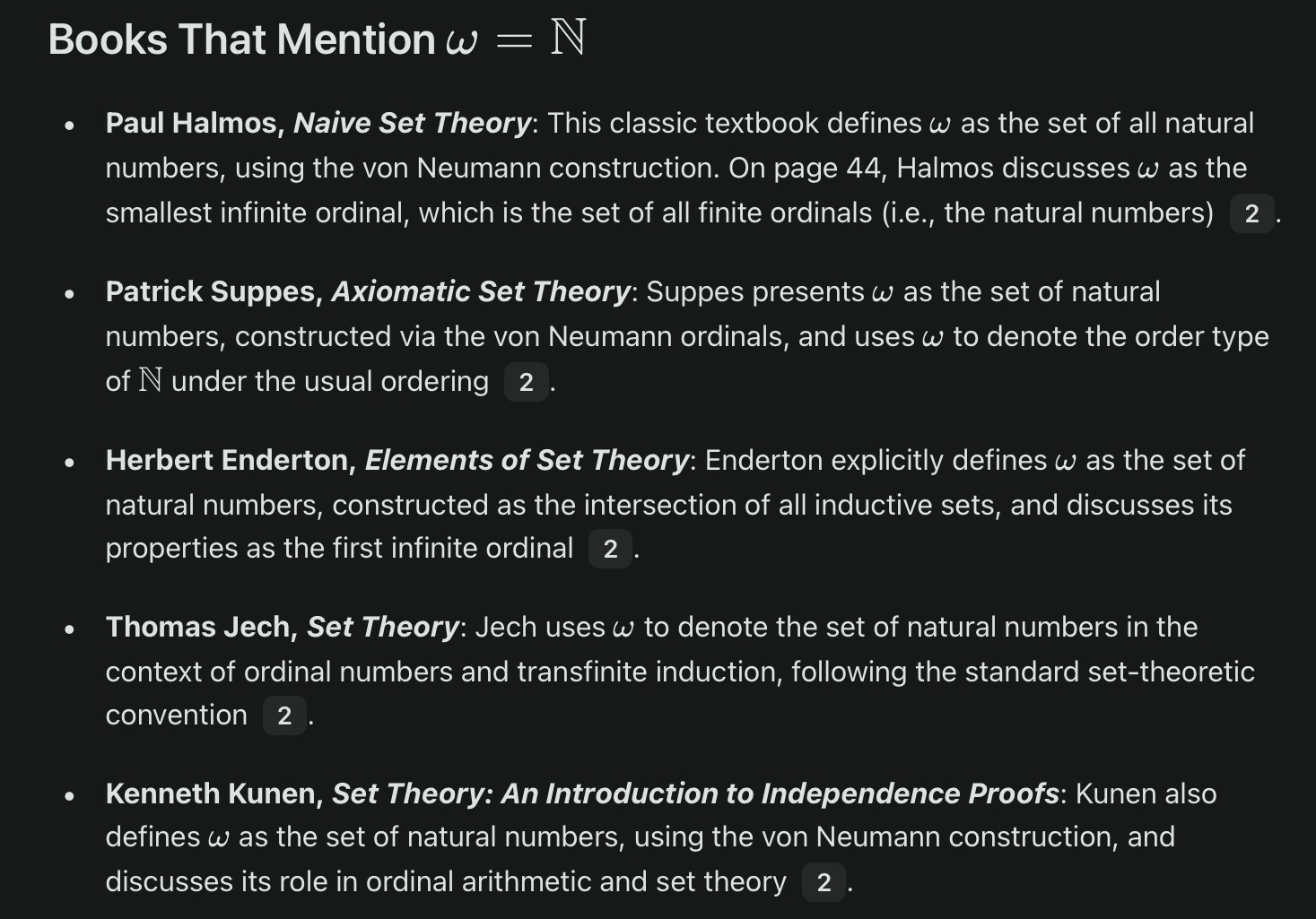Click the ω = ℕ formula in heading
This screenshot has width=1316, height=919.
[x=516, y=39]
